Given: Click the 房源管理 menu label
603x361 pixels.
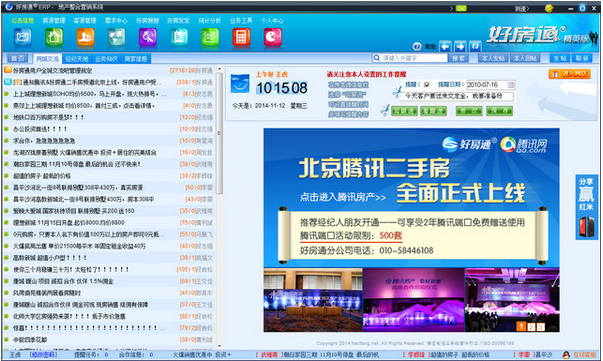Looking at the screenshot, I should [x=54, y=20].
